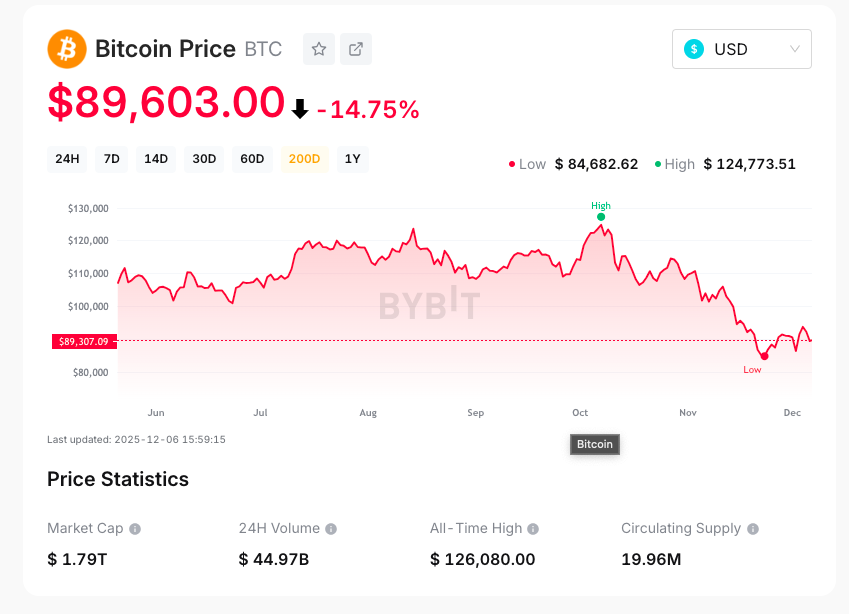Image resolution: width=849 pixels, height=614 pixels.
Task: Click the red Low marker on chart
Action: tap(764, 356)
